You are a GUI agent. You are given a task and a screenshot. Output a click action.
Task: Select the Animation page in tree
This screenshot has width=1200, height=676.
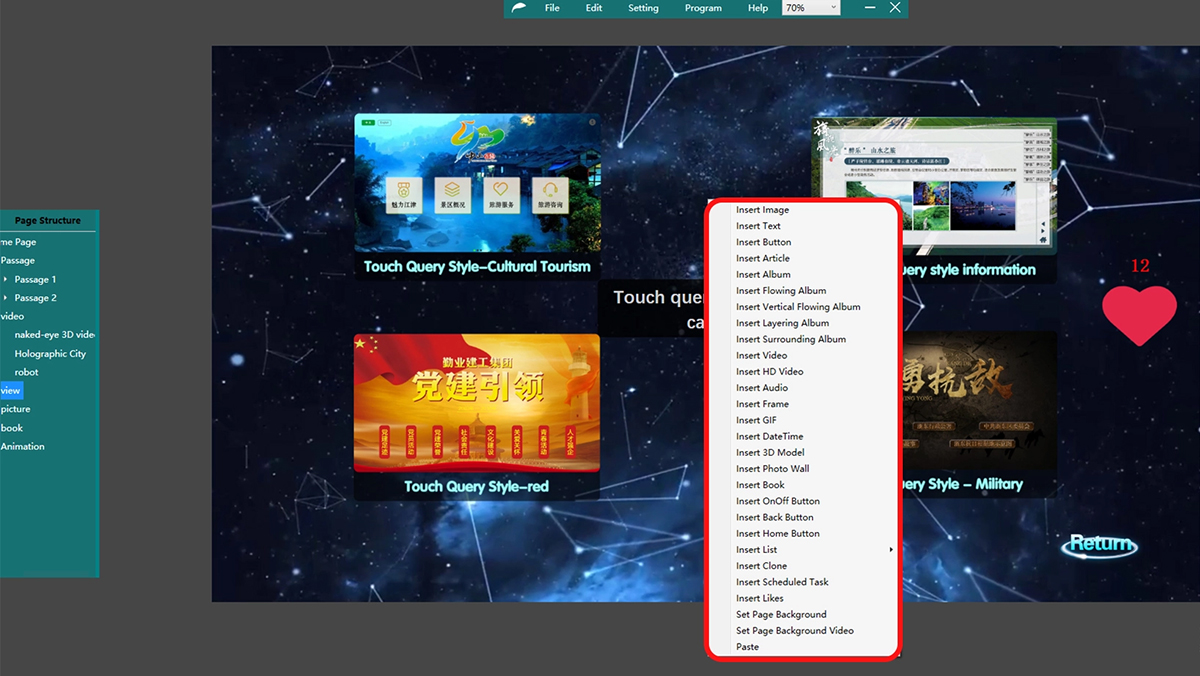coord(23,447)
